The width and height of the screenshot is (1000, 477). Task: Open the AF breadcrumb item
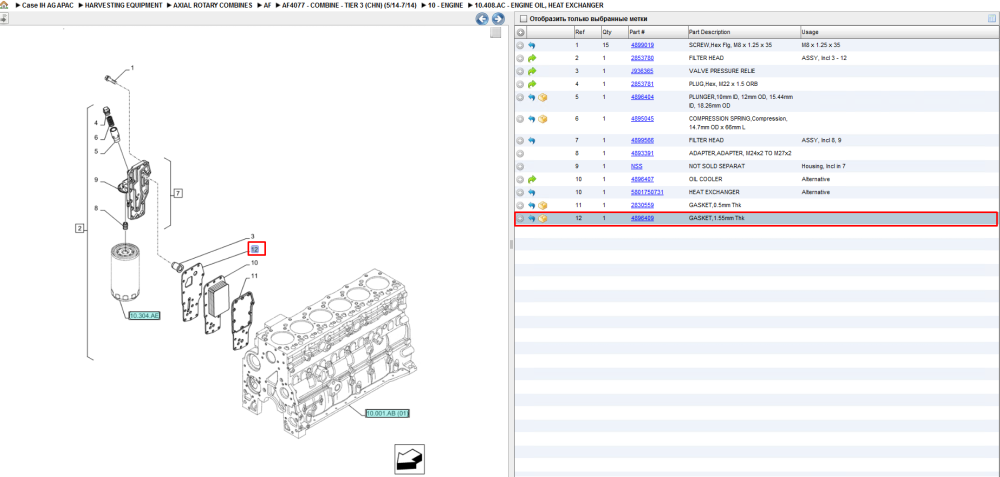[x=268, y=5]
